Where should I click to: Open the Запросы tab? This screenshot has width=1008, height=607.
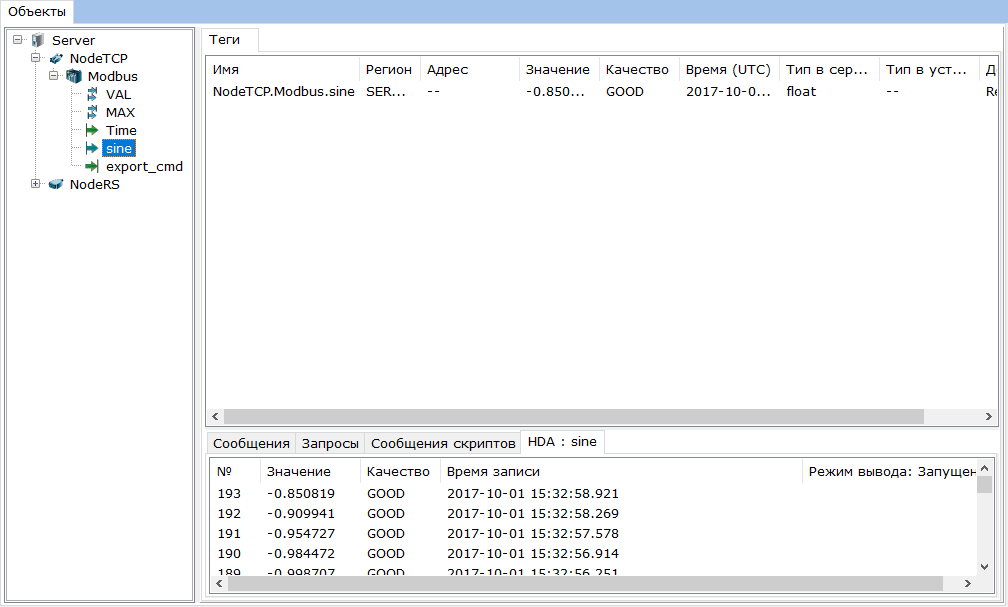(329, 443)
